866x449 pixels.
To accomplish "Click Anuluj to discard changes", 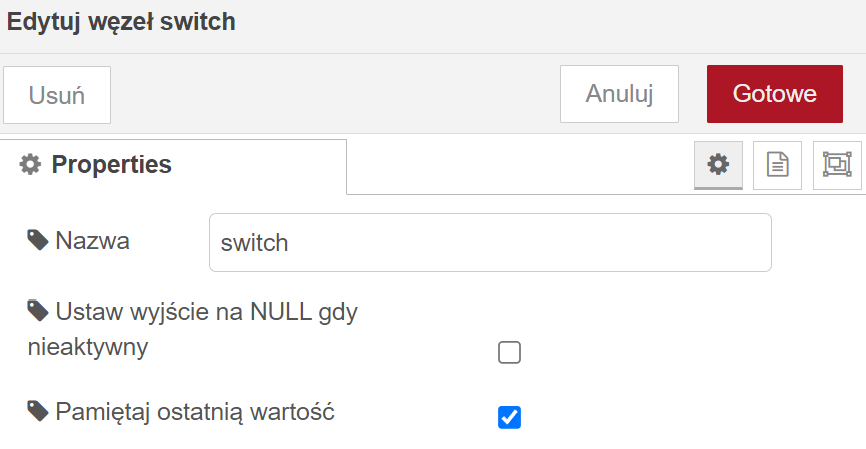I will click(619, 94).
